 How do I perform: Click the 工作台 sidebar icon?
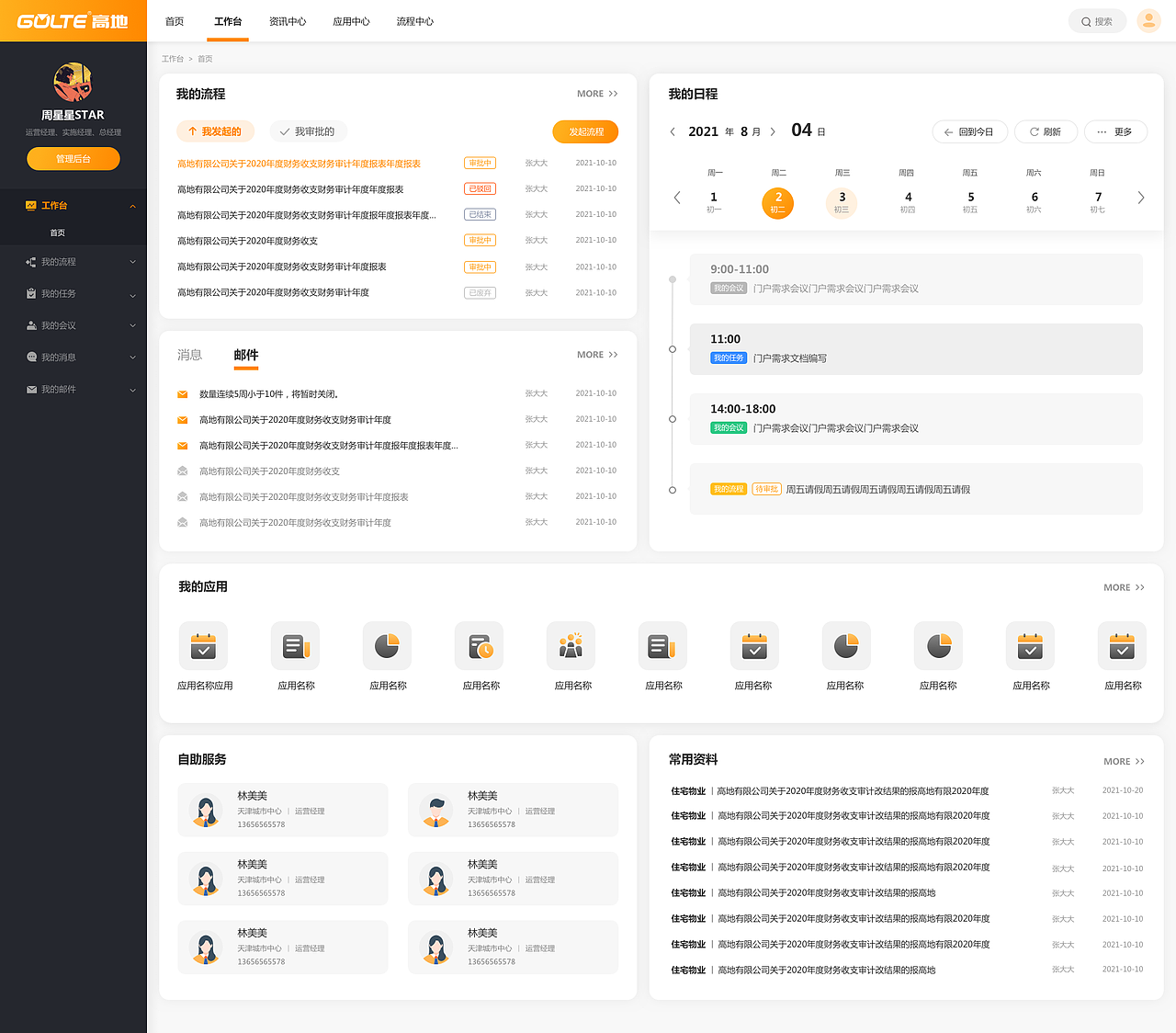31,206
